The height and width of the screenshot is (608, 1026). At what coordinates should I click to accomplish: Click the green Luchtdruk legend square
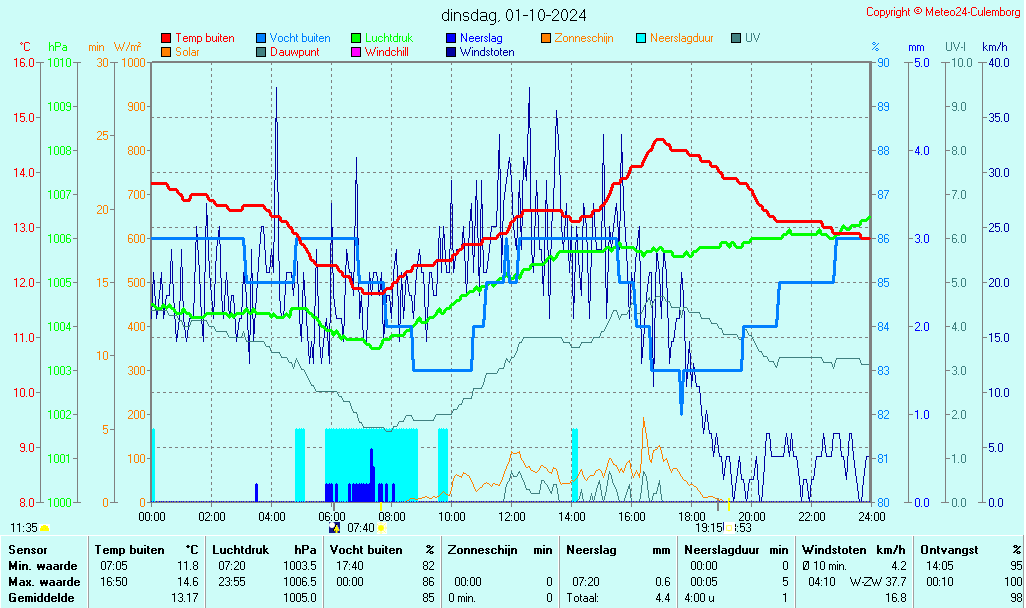(x=356, y=38)
